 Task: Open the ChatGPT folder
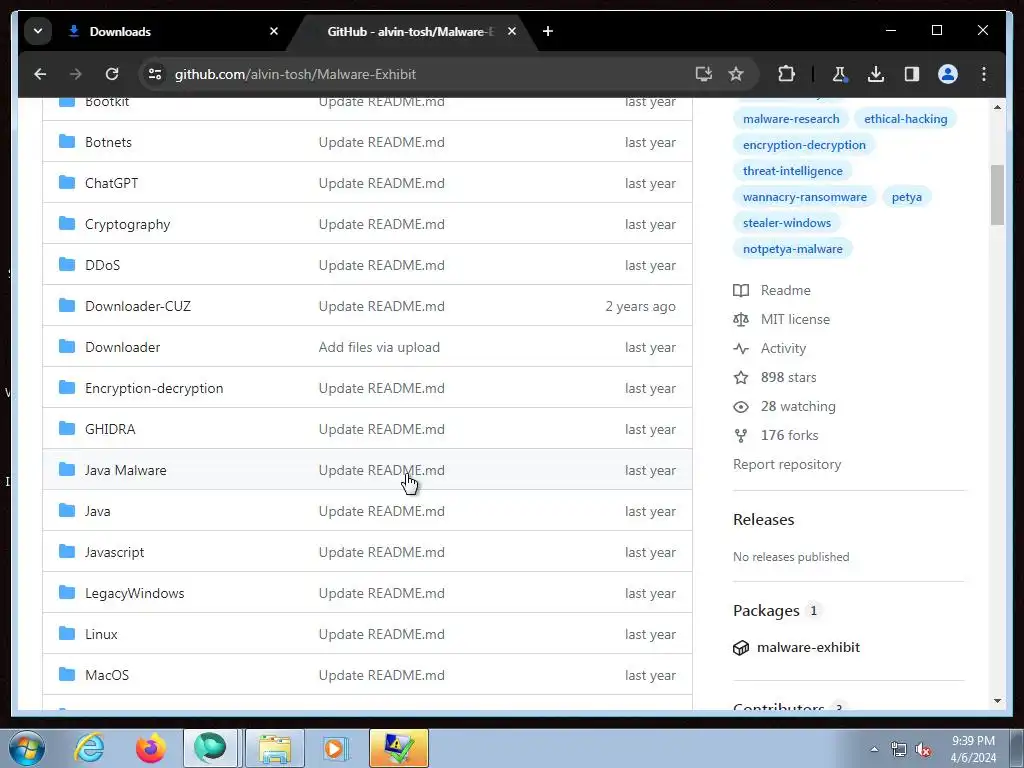pos(112,184)
